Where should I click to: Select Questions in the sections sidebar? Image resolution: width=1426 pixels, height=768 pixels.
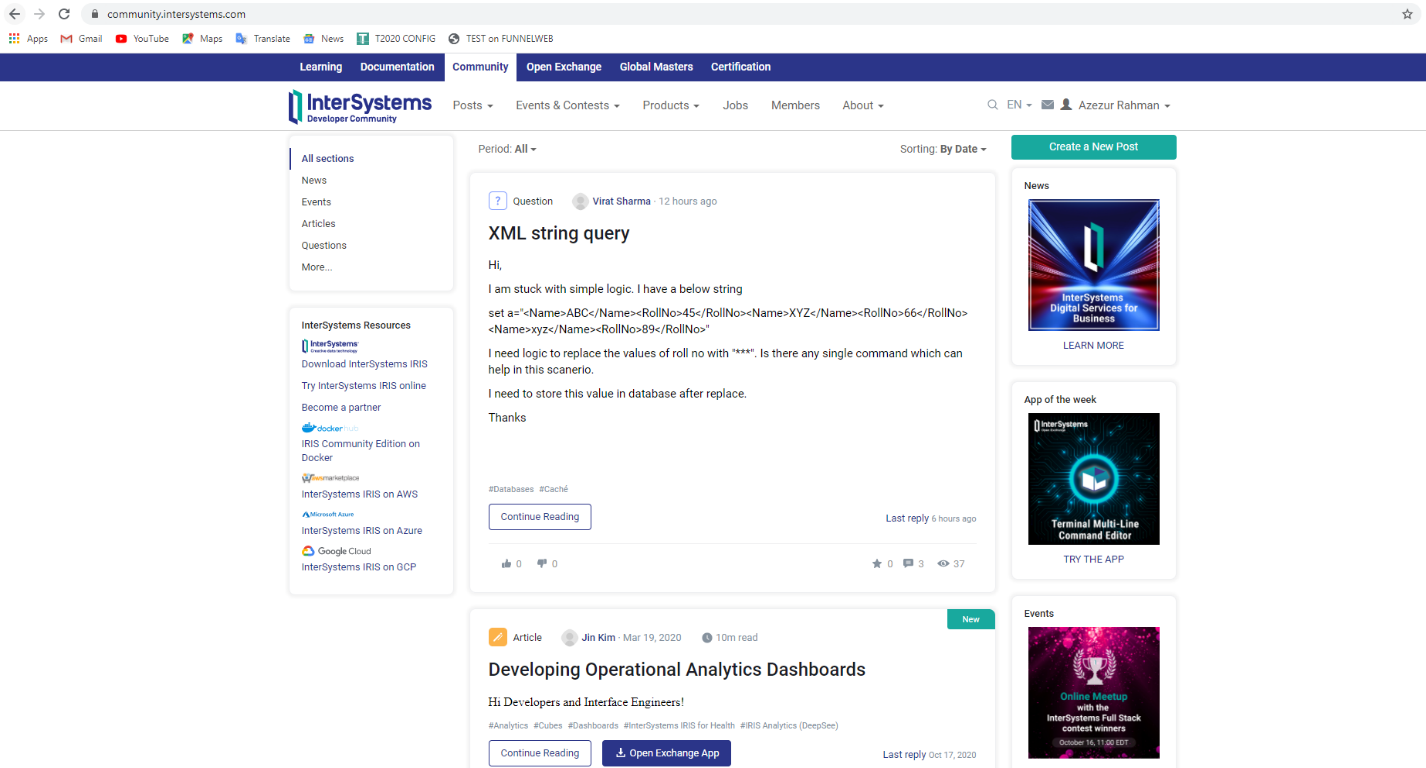324,245
